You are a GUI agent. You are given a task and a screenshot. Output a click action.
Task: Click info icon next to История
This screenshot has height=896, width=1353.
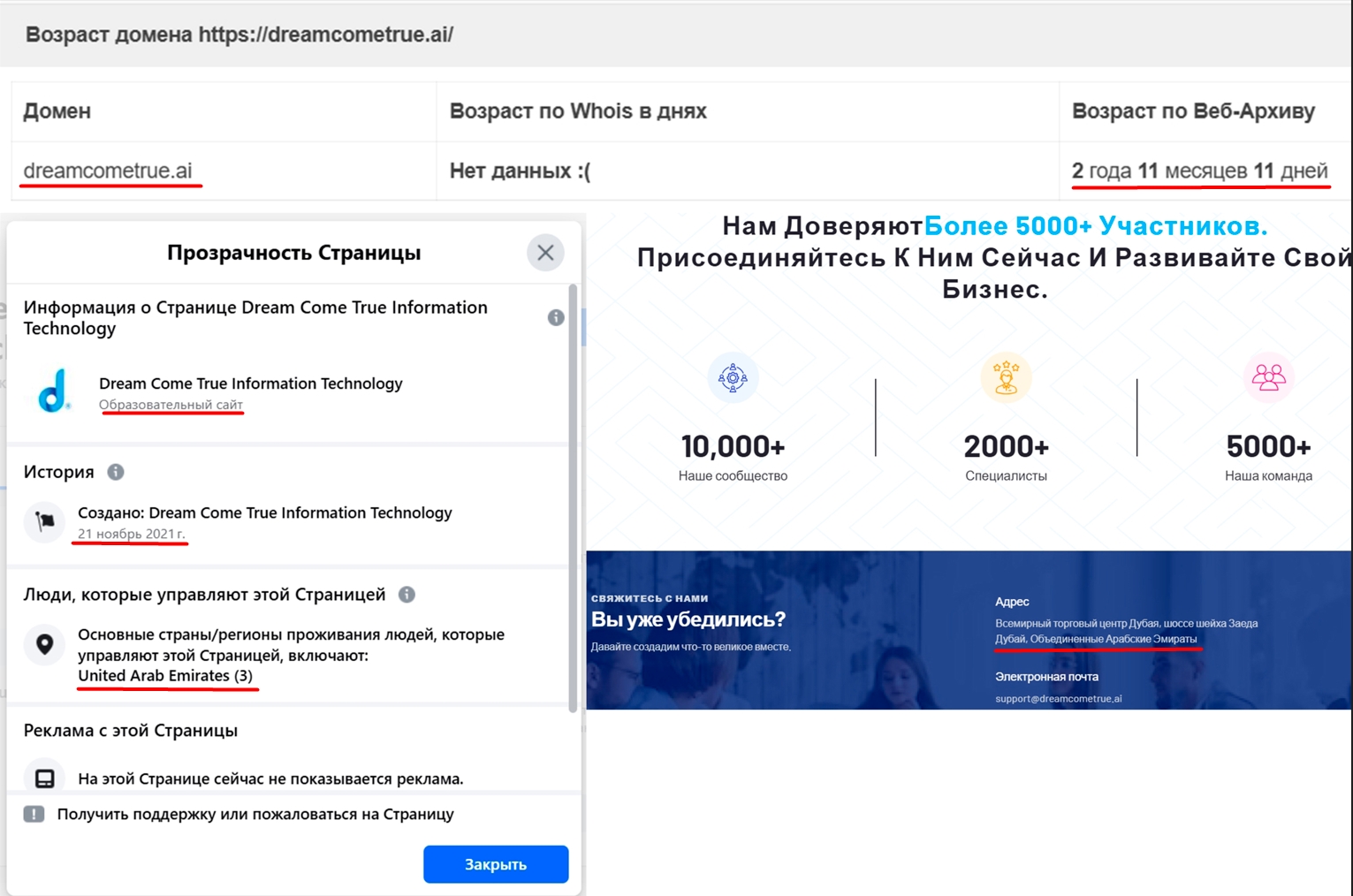[x=116, y=472]
